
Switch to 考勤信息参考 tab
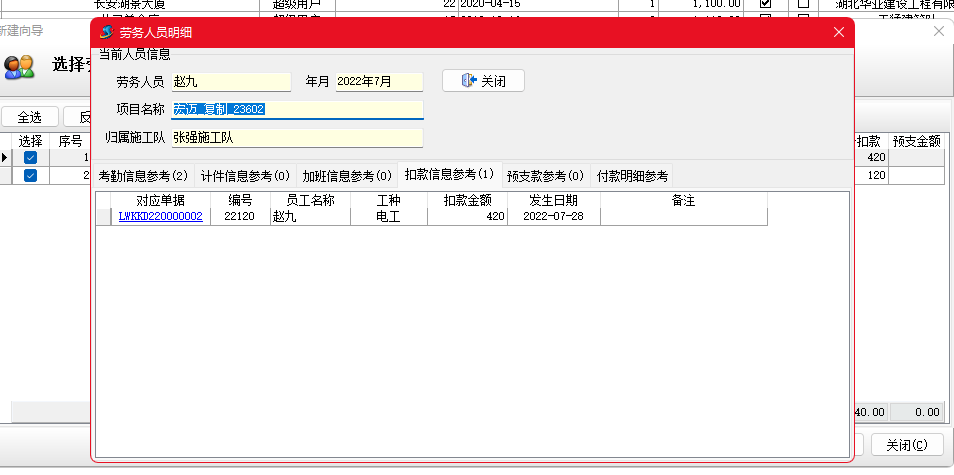[x=143, y=176]
